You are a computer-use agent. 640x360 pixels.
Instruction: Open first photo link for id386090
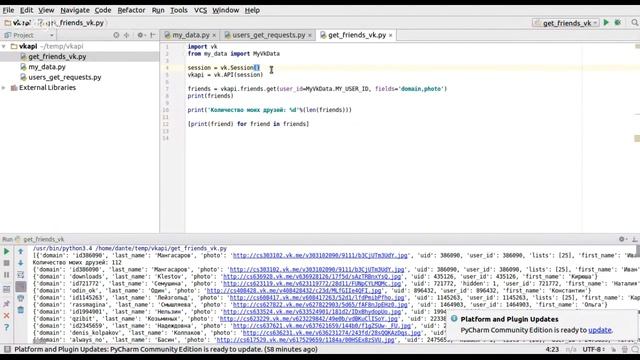pos(320,256)
